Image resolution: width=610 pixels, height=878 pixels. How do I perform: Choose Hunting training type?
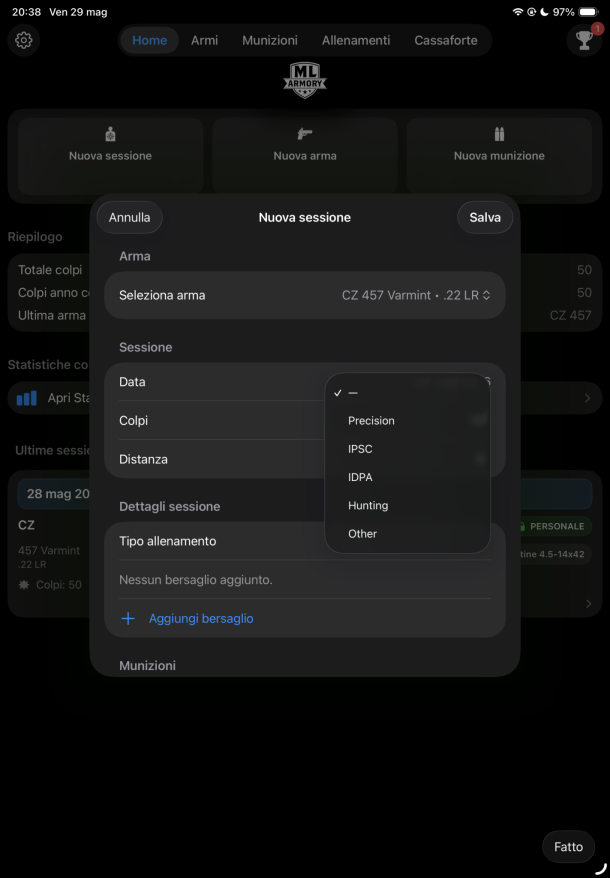coord(407,506)
